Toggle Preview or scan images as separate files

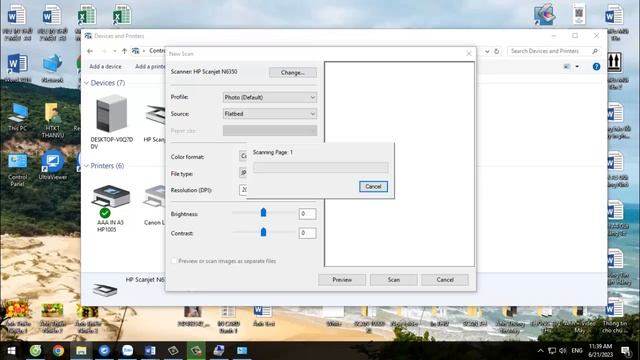[174, 261]
